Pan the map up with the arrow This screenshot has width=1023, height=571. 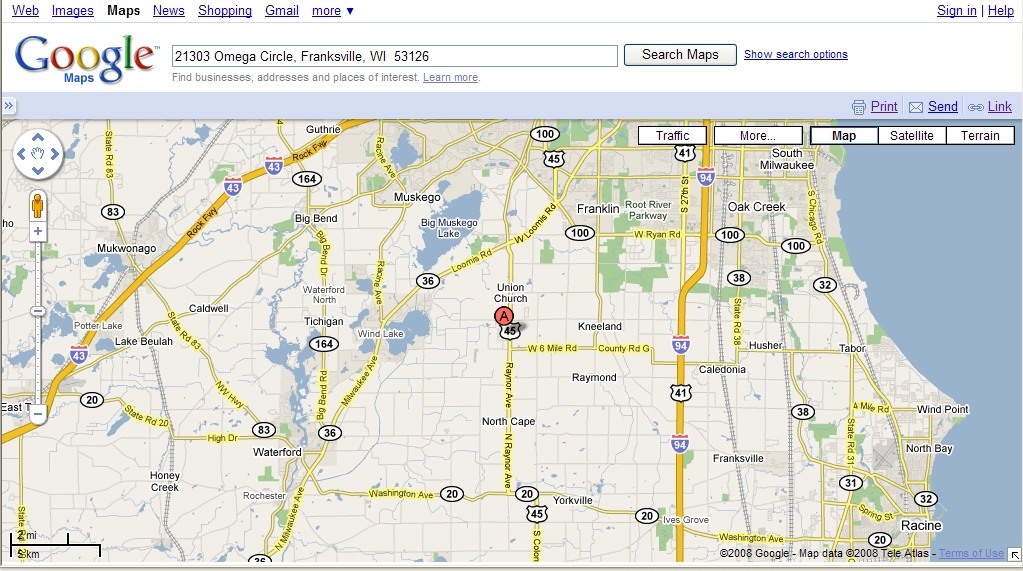pyautogui.click(x=38, y=138)
